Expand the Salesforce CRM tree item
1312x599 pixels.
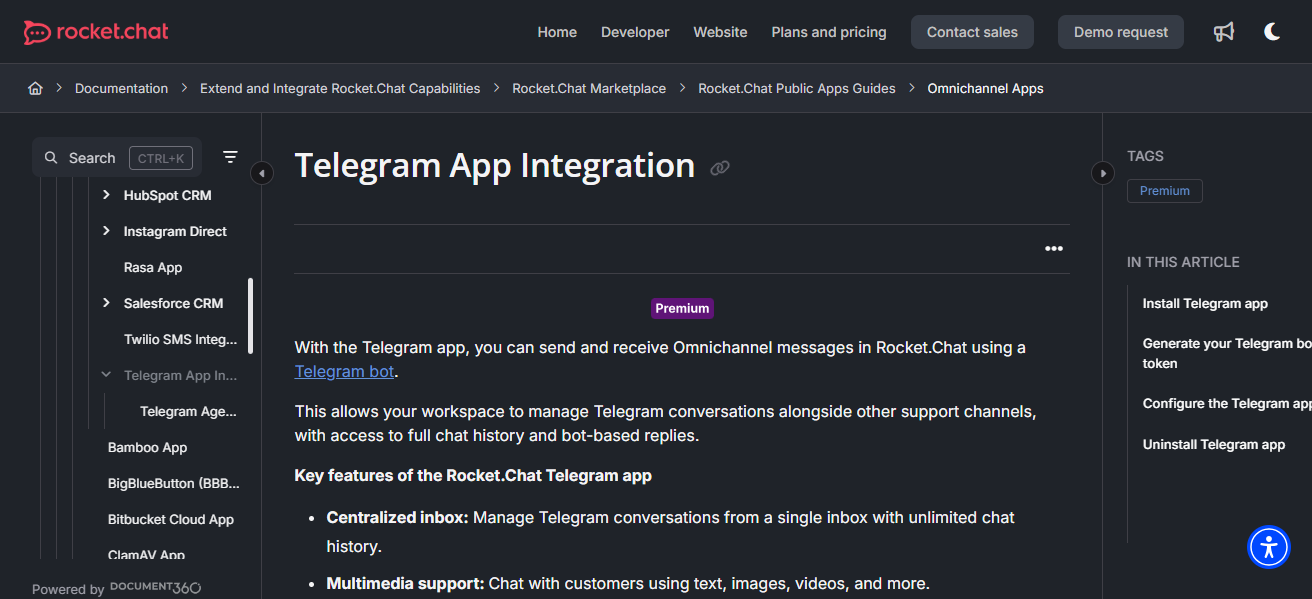coord(106,303)
